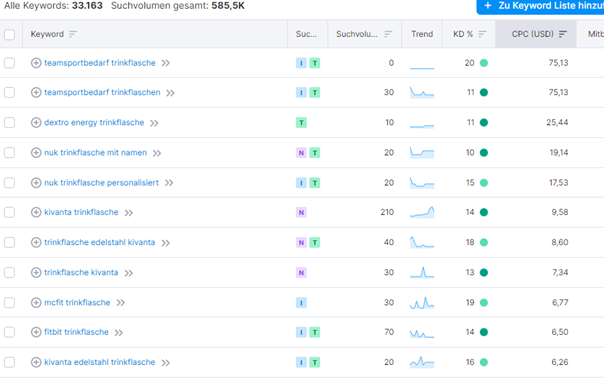The width and height of the screenshot is (604, 385).
Task: Click the Trend column header
Action: pos(422,34)
